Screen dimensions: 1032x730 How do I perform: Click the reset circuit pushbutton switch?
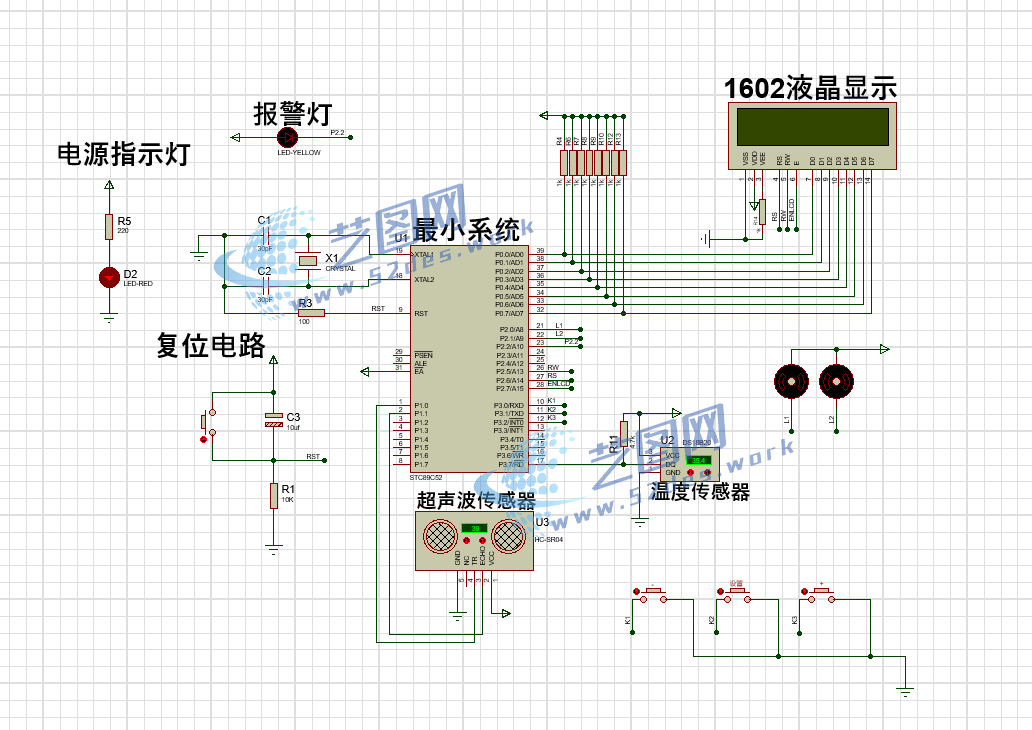pos(208,422)
